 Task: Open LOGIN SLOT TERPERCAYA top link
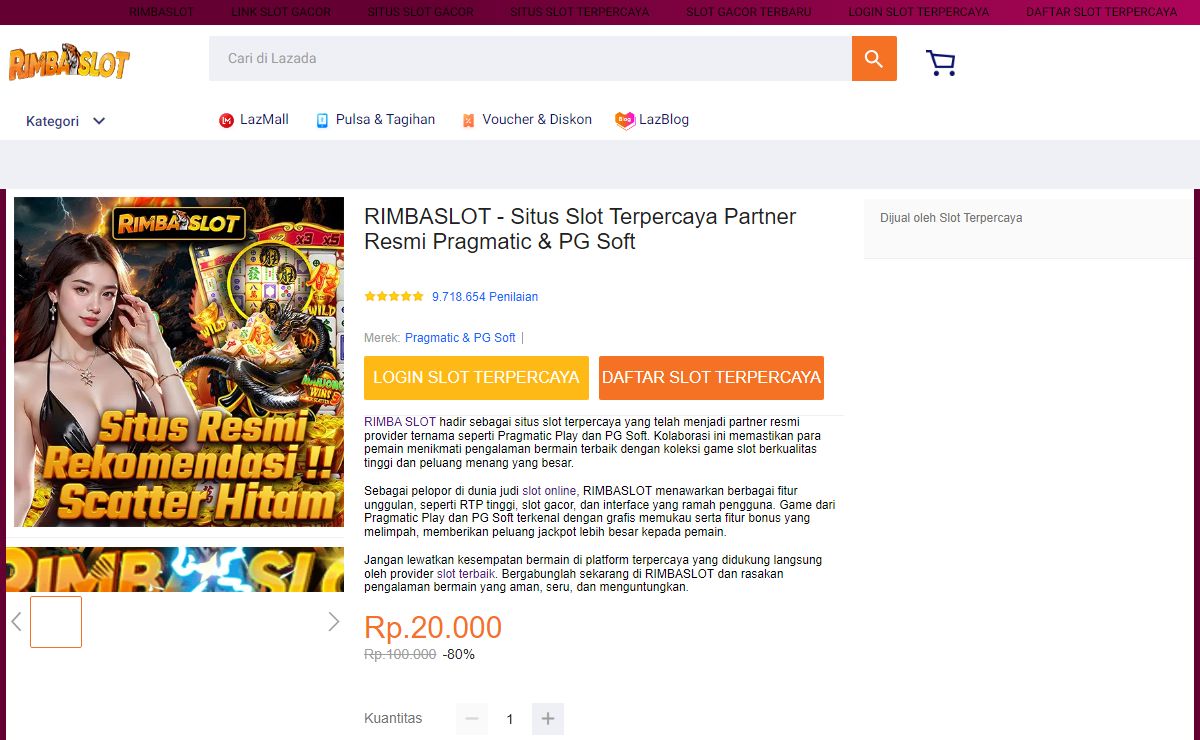coord(918,12)
